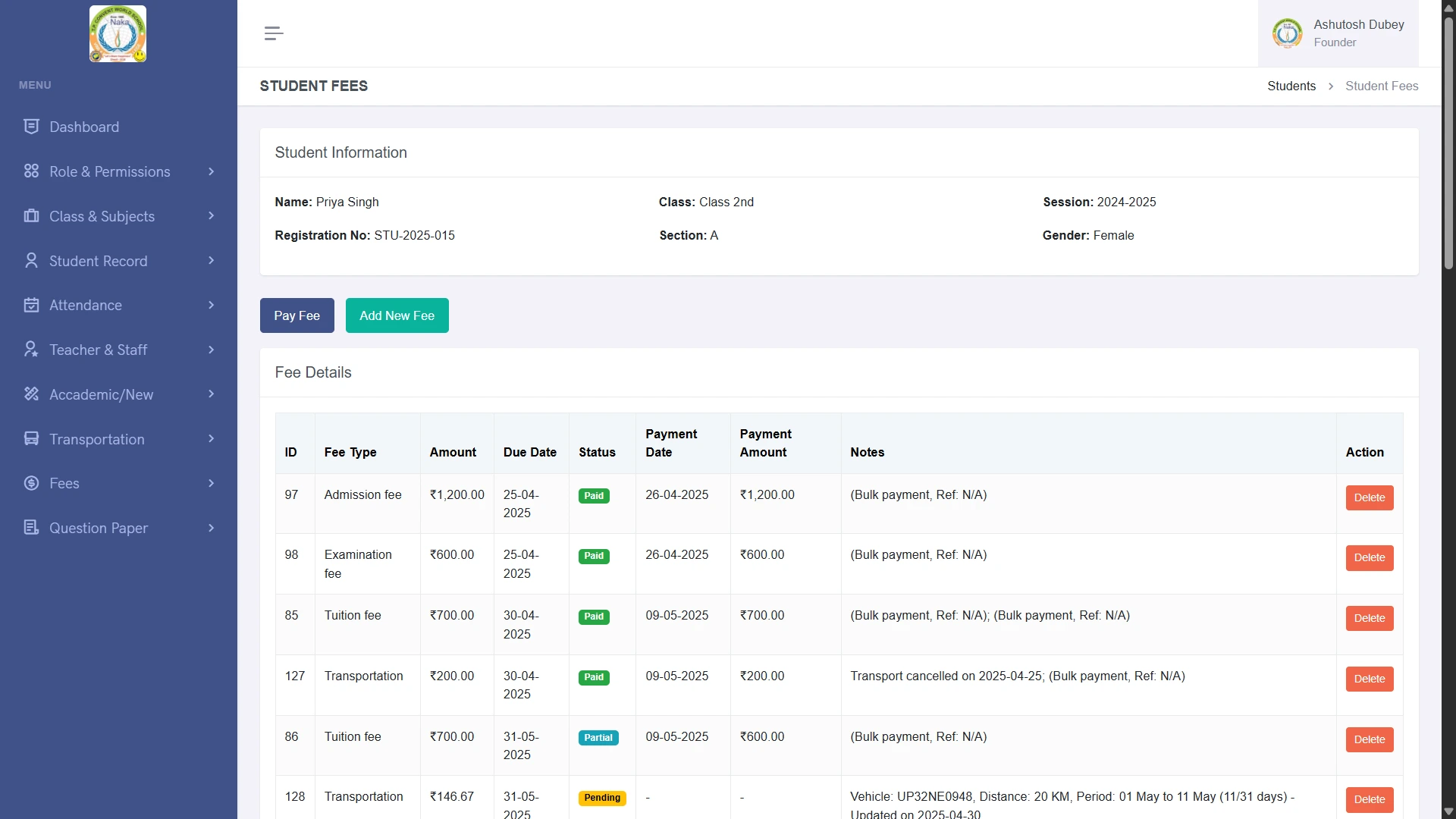The height and width of the screenshot is (819, 1456).
Task: Open Ashutosh Dubey profile menu
Action: tap(1338, 33)
